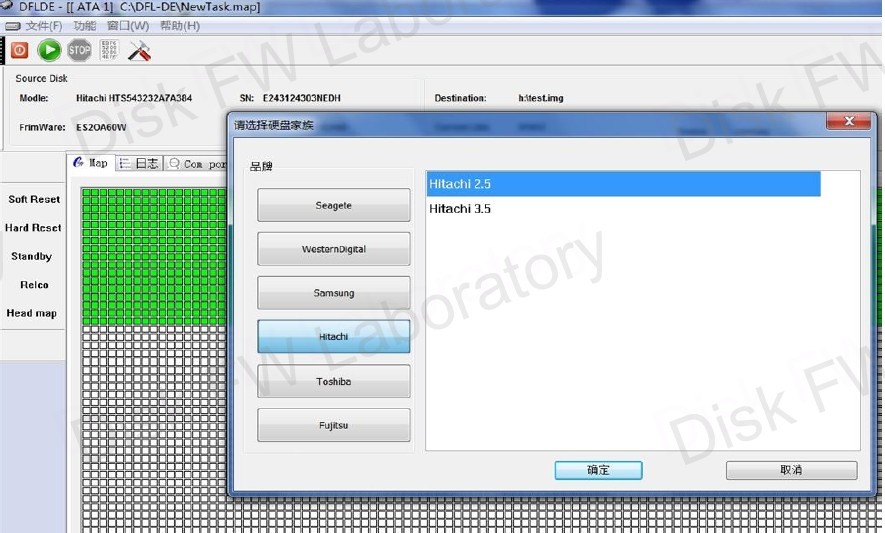Select the Seagate brand button
Viewport: 885px width, 533px height.
tap(334, 205)
